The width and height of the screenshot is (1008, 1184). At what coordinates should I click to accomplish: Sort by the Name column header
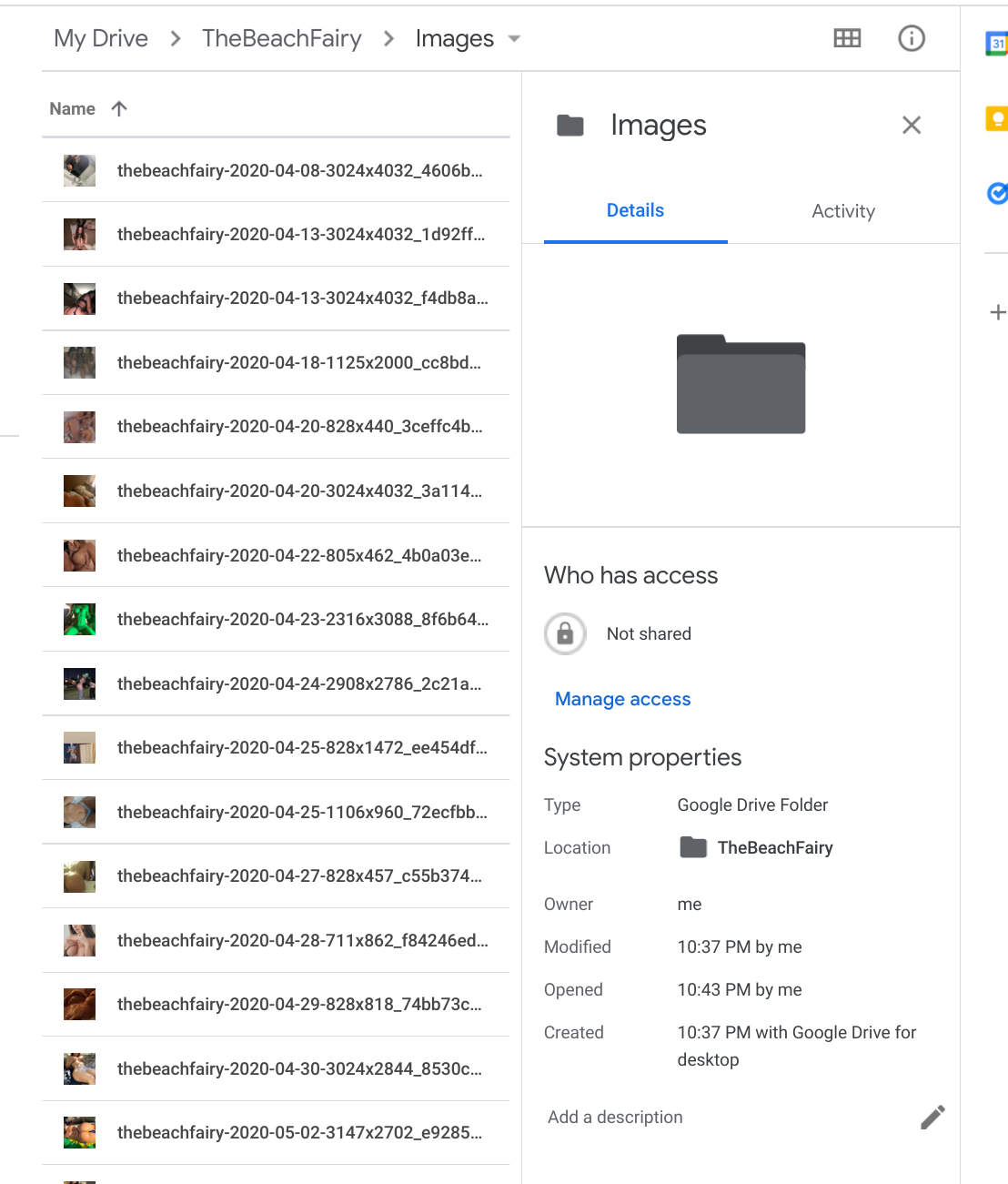(72, 108)
